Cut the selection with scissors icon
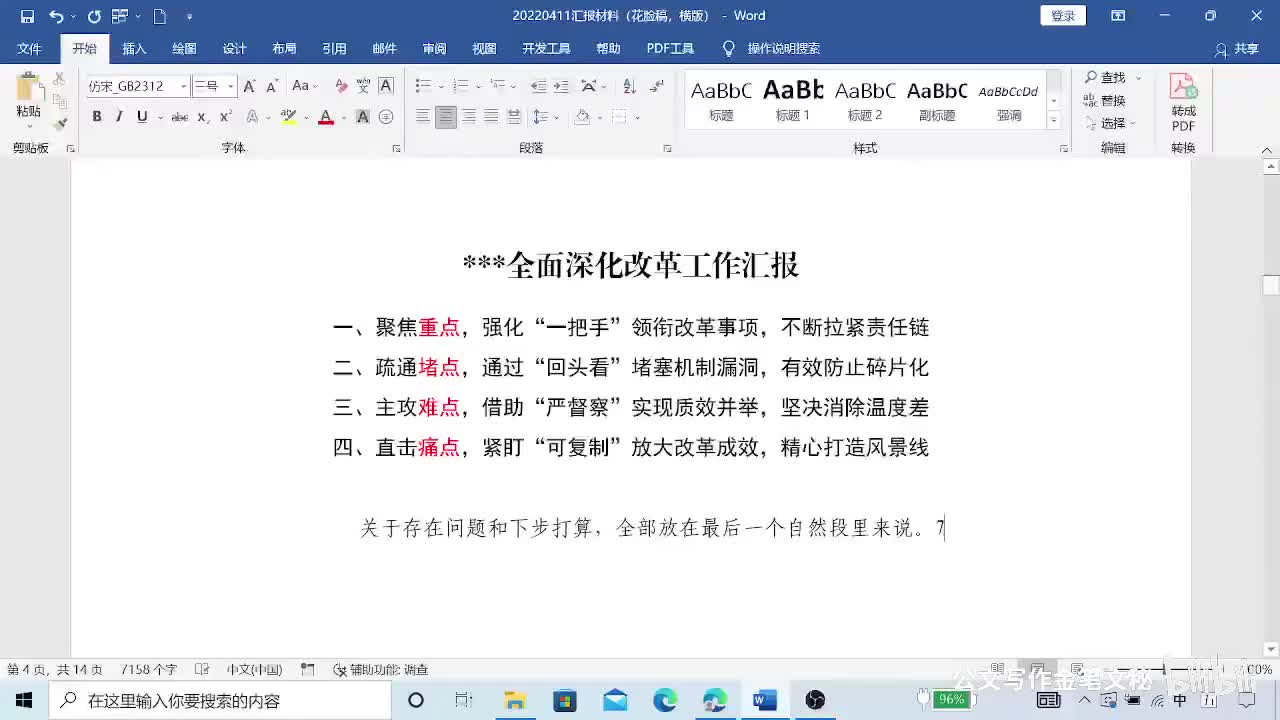Viewport: 1280px width, 720px height. click(x=59, y=78)
